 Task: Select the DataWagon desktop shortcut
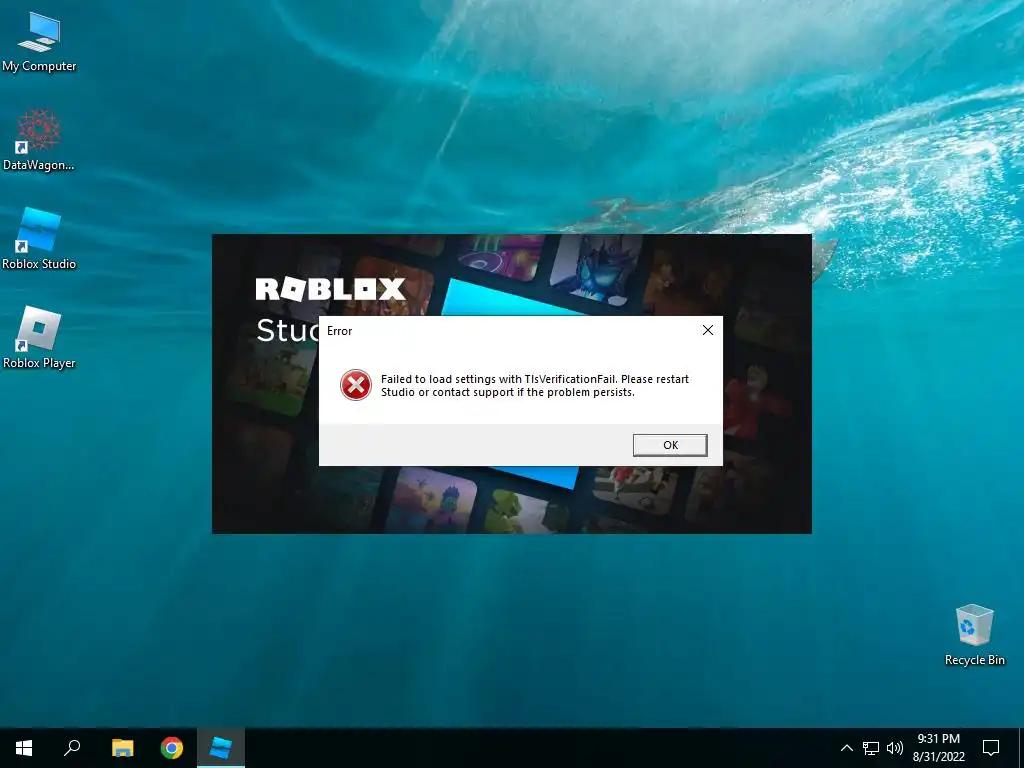pos(39,140)
